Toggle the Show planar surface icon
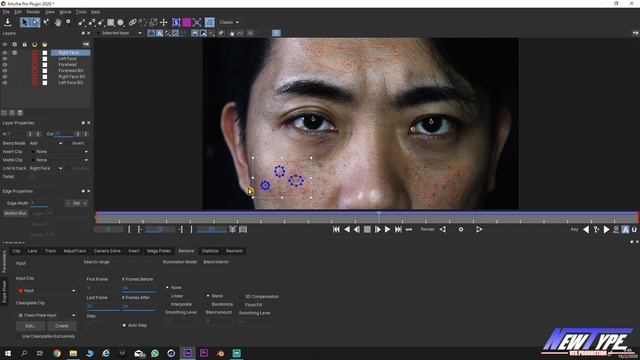 pos(176,22)
